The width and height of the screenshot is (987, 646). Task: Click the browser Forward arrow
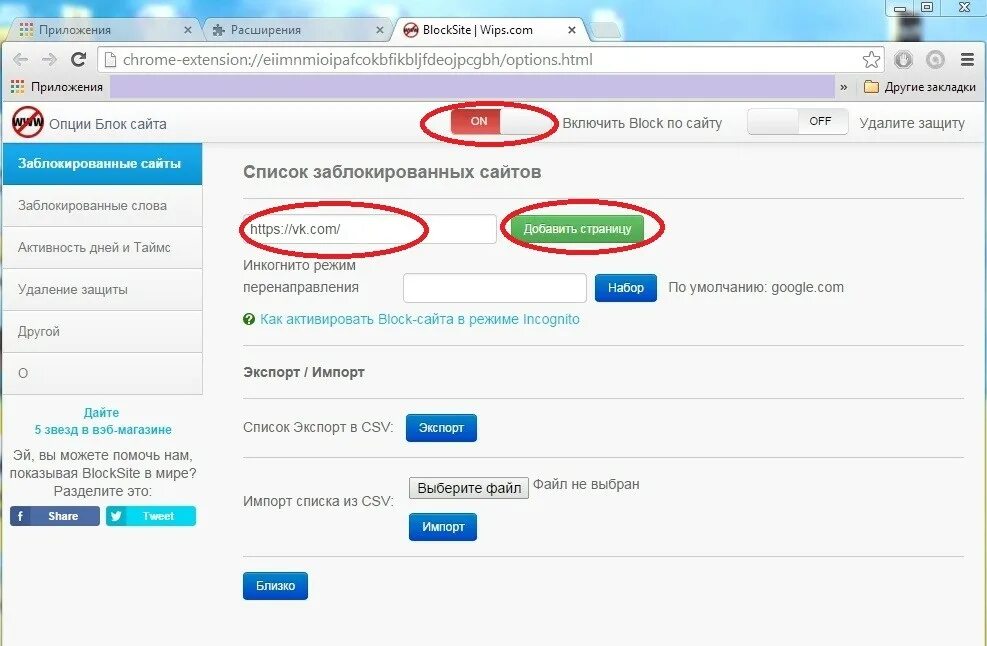click(48, 60)
